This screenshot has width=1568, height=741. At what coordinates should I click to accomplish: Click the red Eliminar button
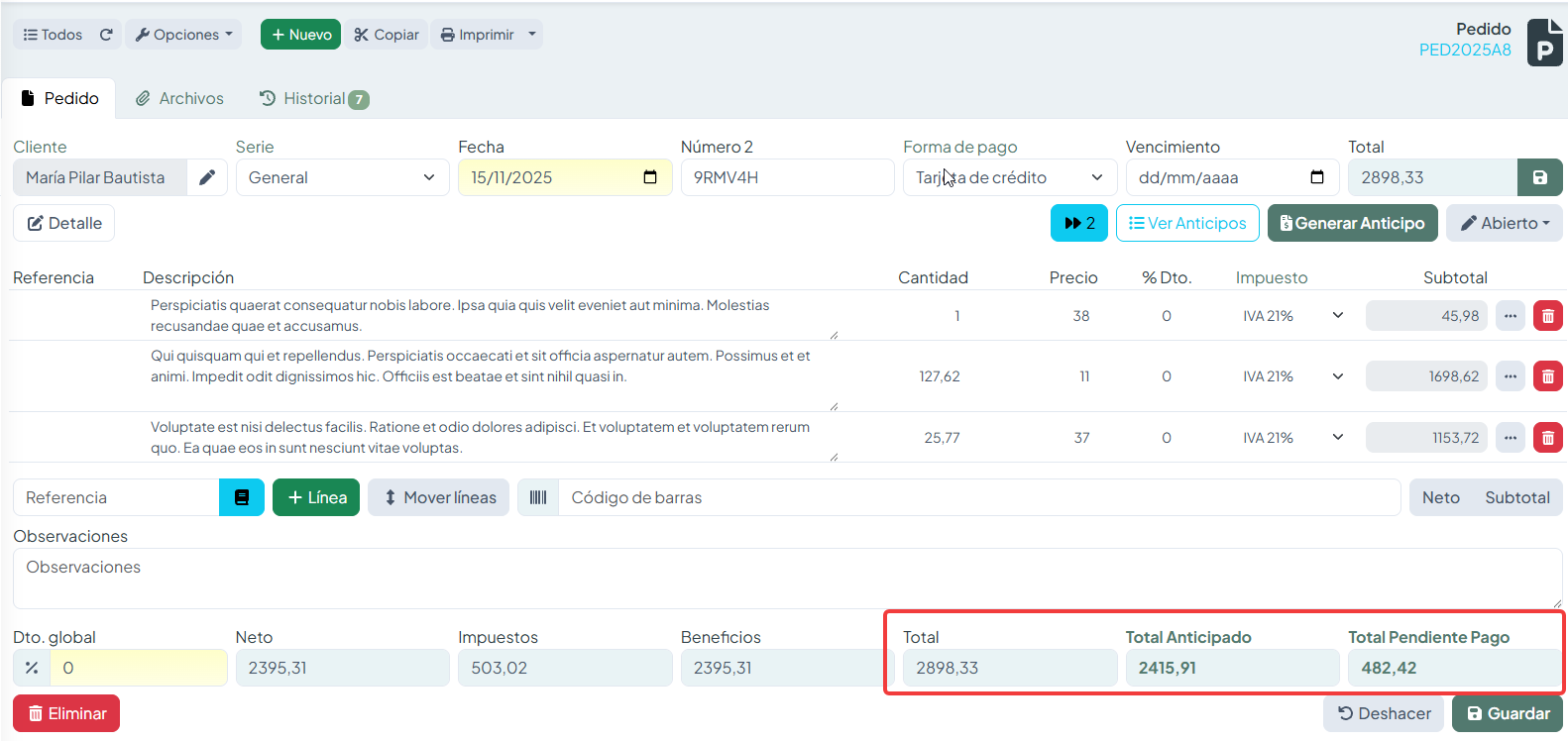point(66,713)
